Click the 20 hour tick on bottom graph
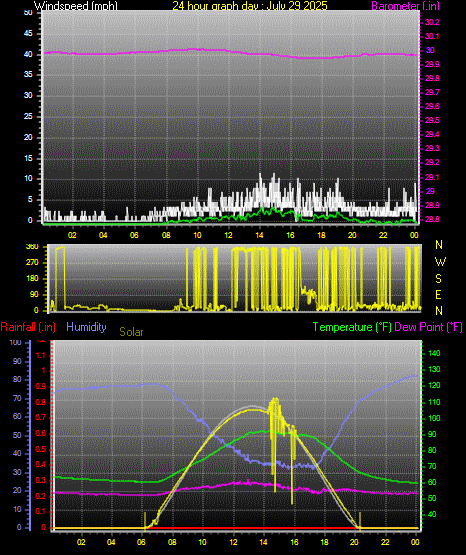Image resolution: width=466 pixels, height=555 pixels. pyautogui.click(x=354, y=542)
